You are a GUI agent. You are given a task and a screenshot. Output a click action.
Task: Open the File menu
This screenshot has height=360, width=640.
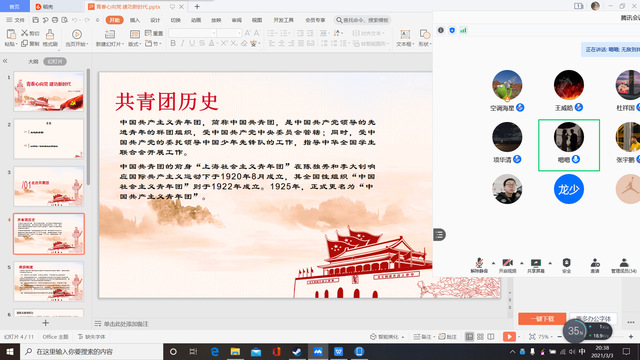[16, 20]
